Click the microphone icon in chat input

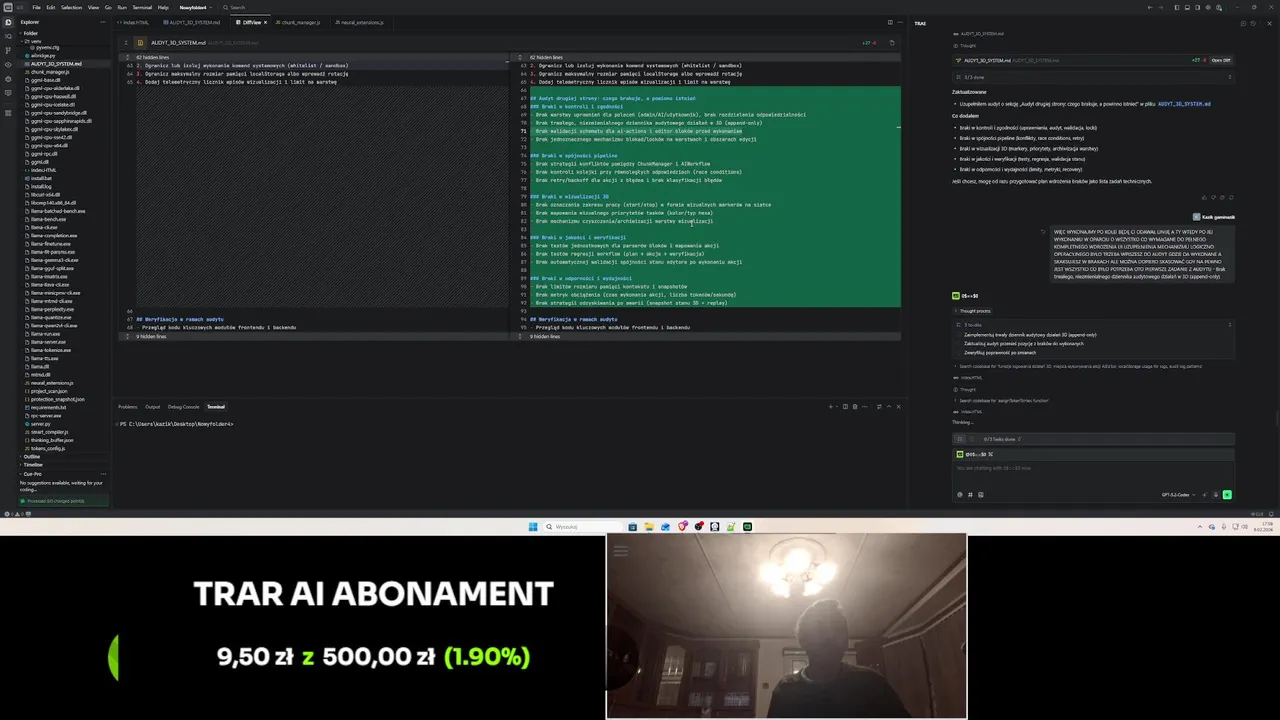click(x=1216, y=494)
